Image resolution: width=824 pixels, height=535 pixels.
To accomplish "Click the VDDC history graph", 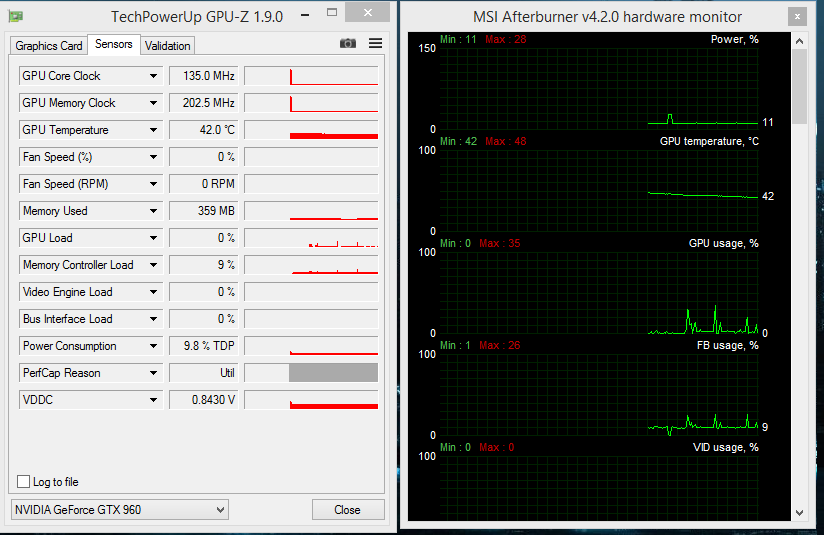I will [311, 400].
